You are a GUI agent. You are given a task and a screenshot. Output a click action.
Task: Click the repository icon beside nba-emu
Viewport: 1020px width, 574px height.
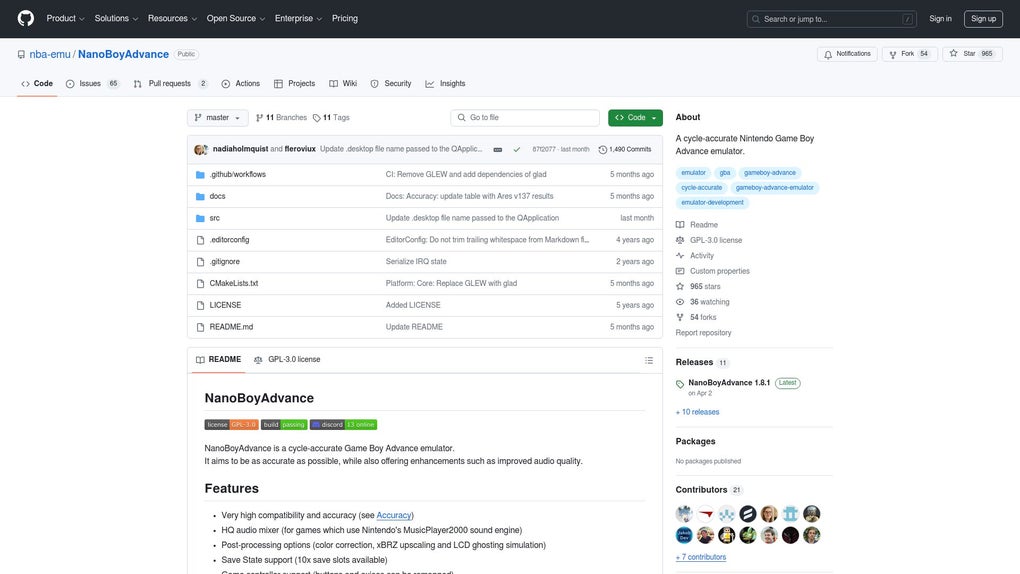click(x=21, y=55)
